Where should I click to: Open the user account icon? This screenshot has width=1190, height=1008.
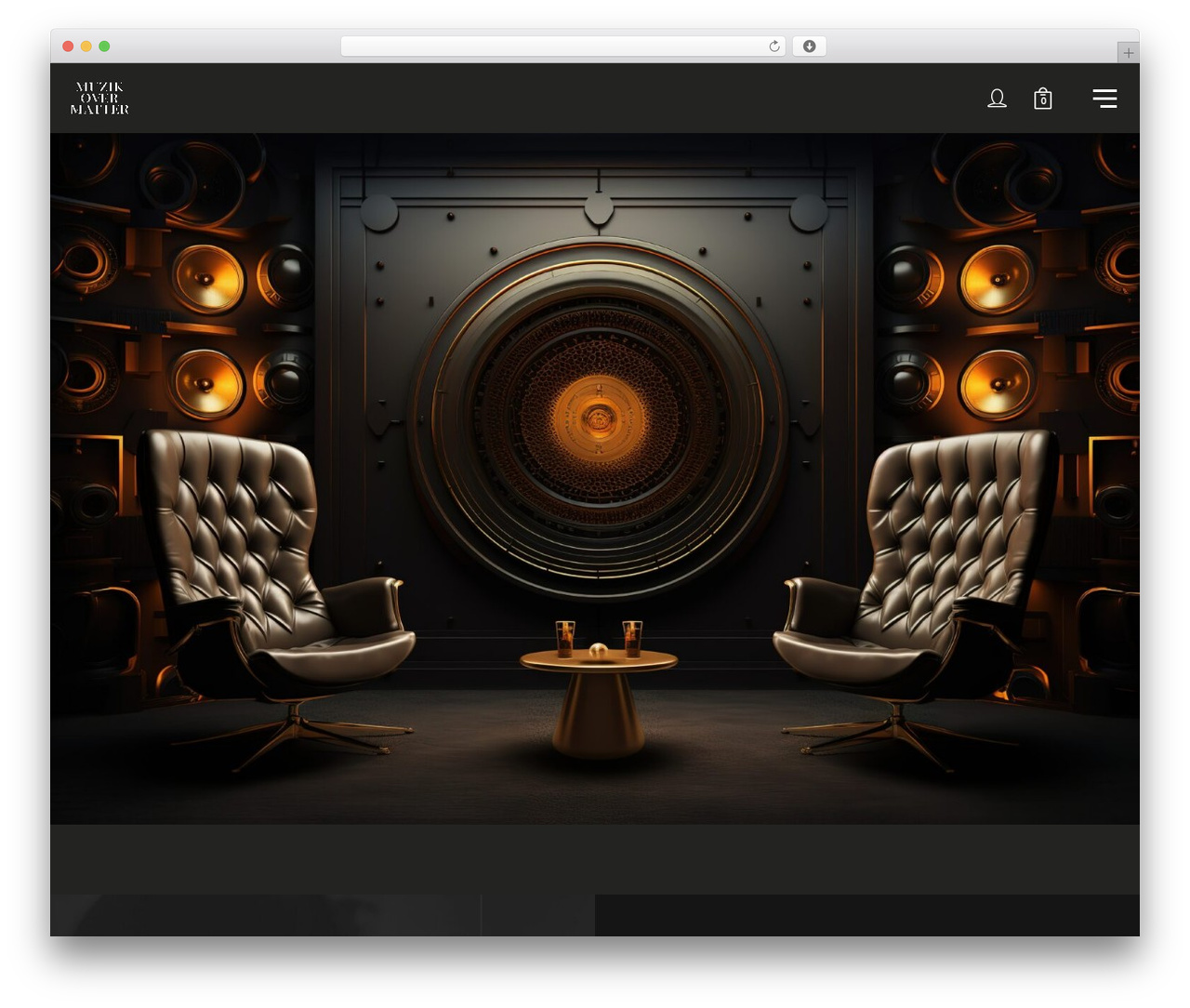pos(997,99)
